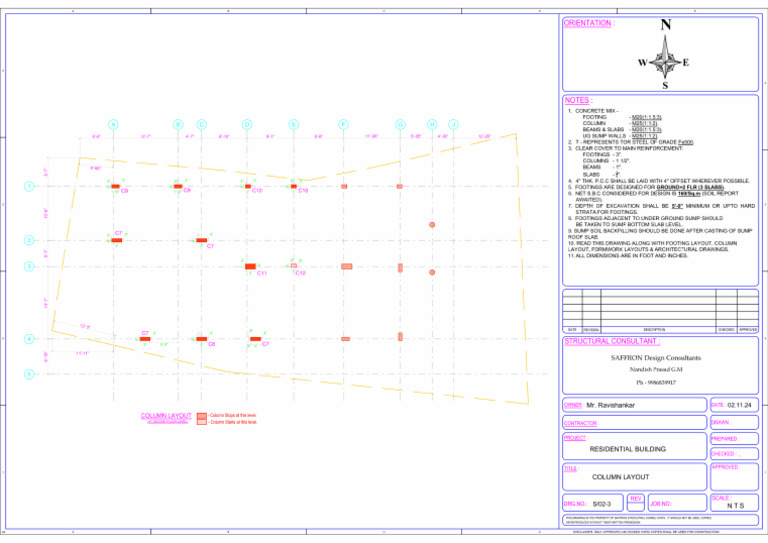Image resolution: width=768 pixels, height=543 pixels.
Task: Select column C9 at grid A-1
Action: pyautogui.click(x=116, y=187)
